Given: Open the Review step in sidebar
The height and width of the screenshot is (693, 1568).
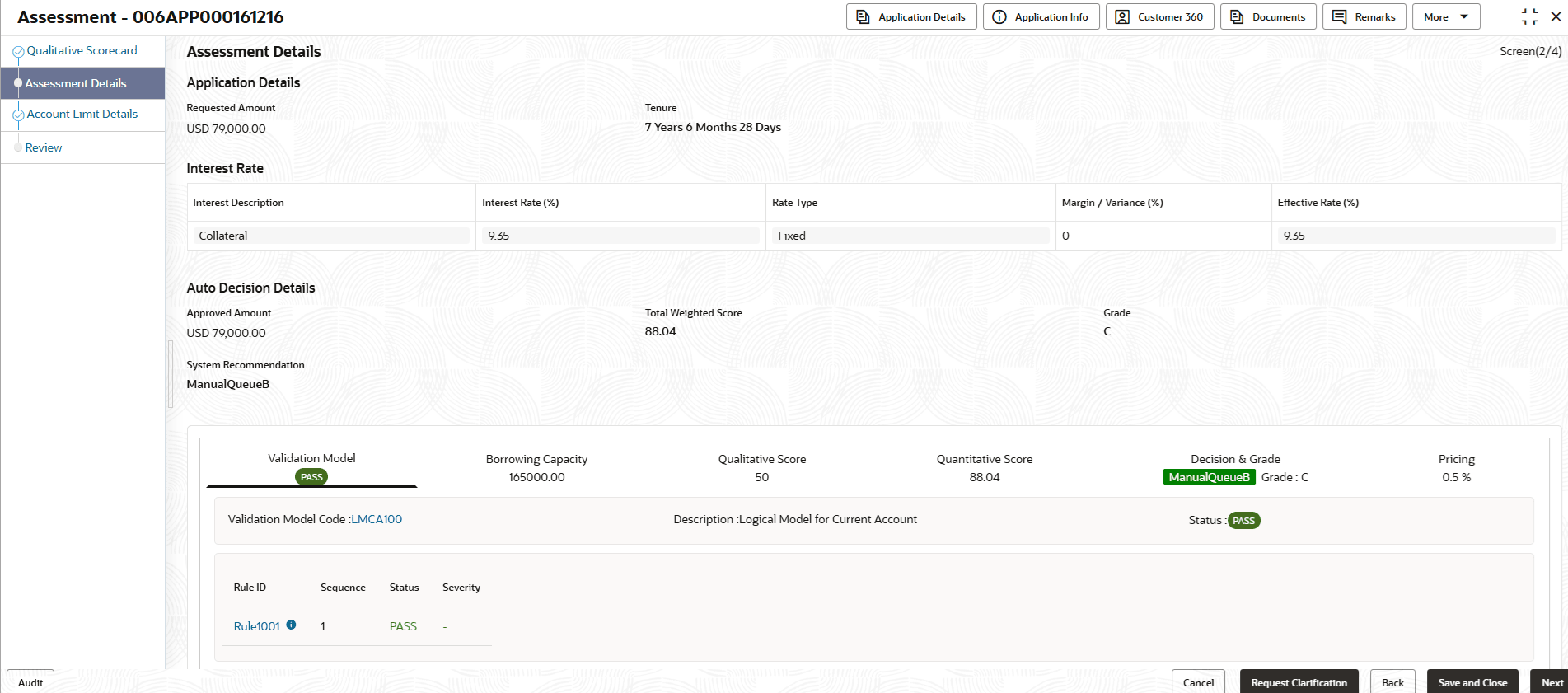Looking at the screenshot, I should point(44,148).
